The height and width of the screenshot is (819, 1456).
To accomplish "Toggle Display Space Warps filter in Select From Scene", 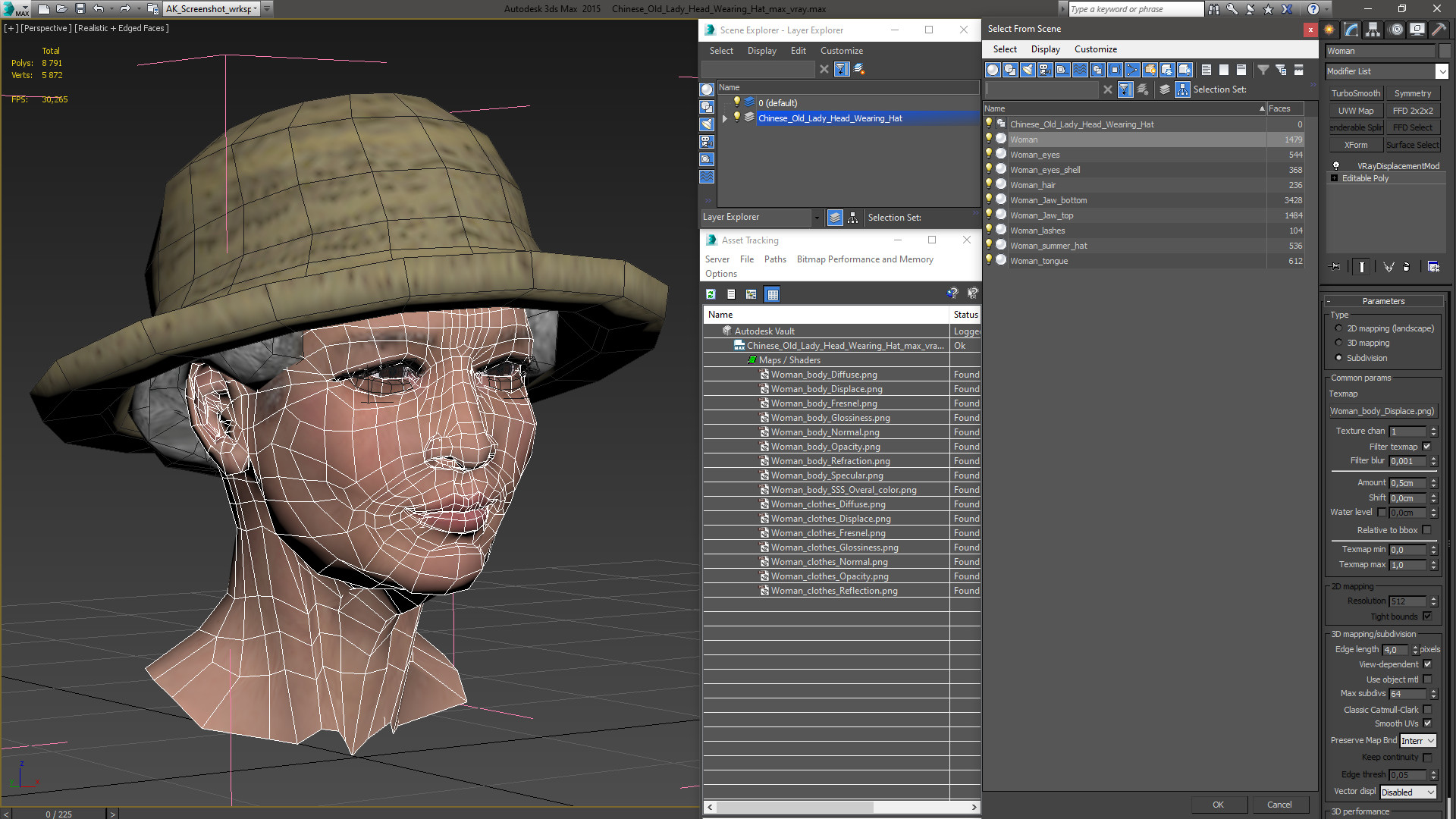I will pyautogui.click(x=1080, y=70).
